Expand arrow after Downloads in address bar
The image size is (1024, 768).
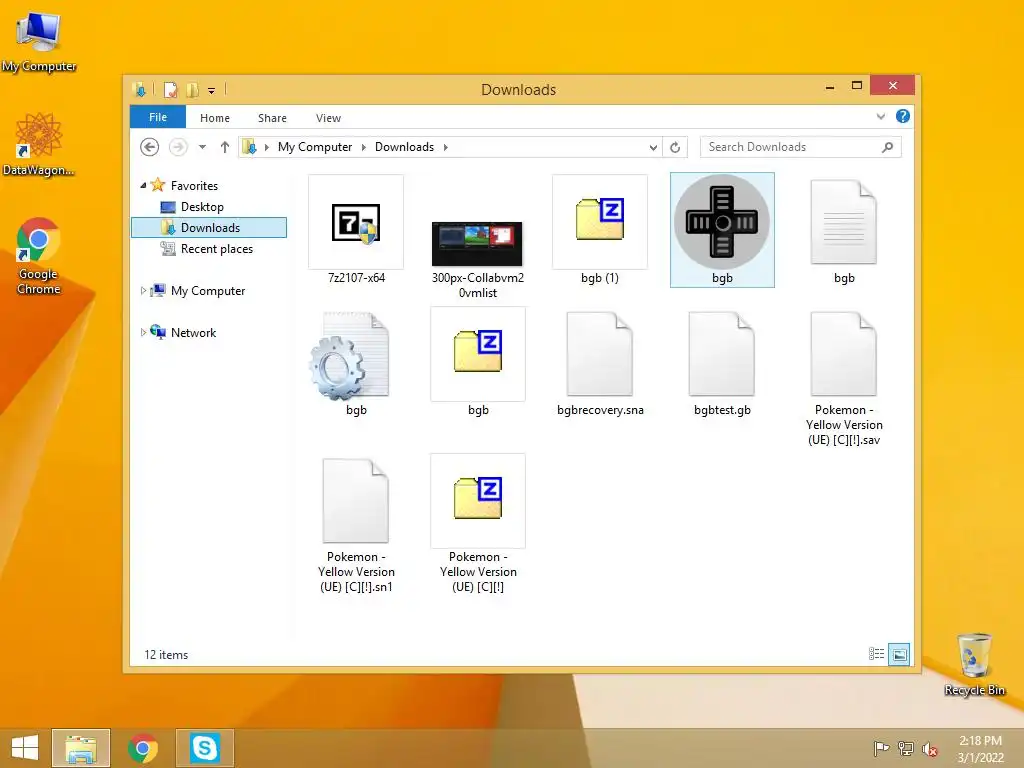445,147
